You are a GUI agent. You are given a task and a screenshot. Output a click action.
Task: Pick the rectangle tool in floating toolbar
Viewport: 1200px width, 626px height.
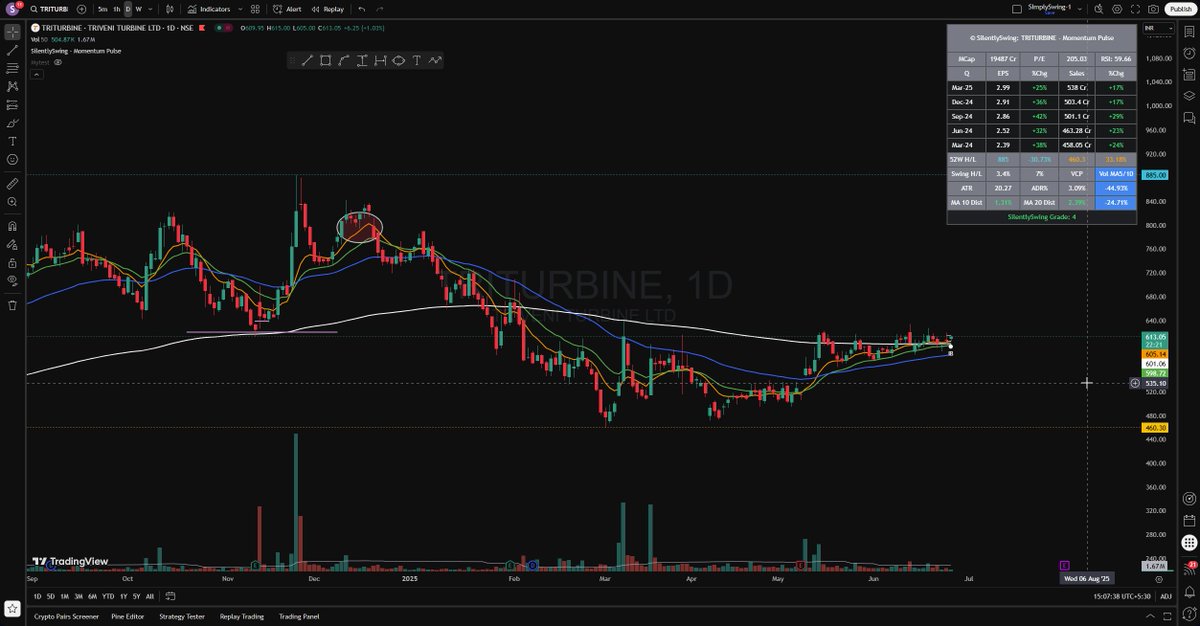pos(325,61)
